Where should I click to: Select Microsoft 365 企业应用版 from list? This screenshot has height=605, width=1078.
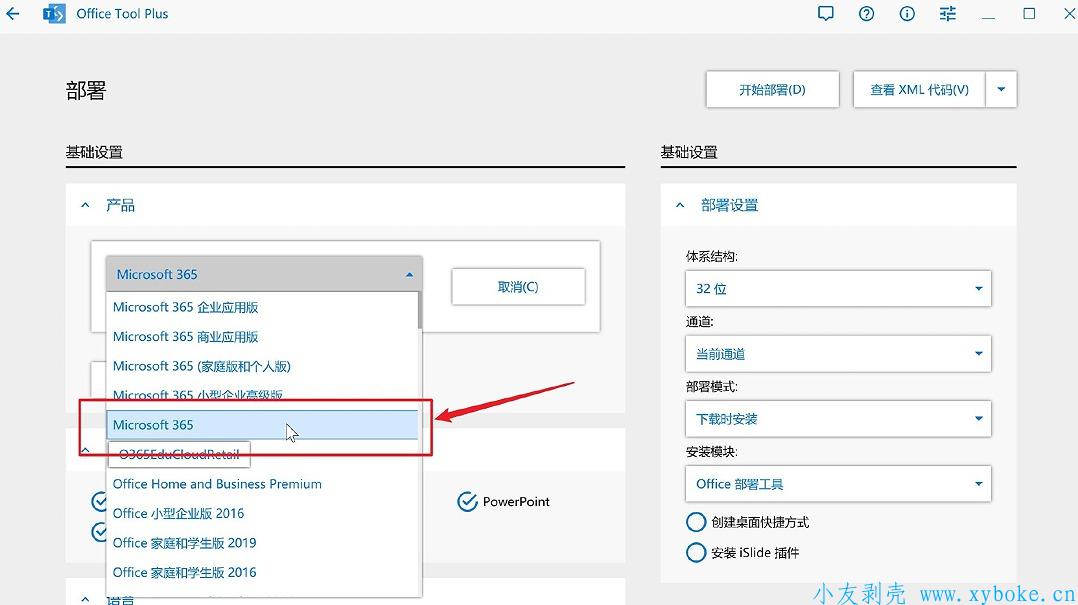pyautogui.click(x=186, y=307)
